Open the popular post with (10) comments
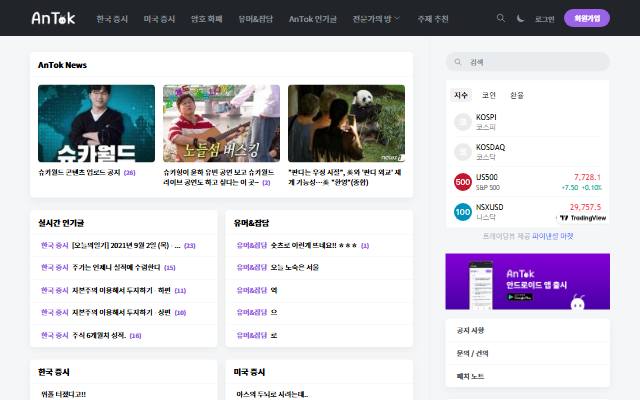Image resolution: width=640 pixels, height=400 pixels. (x=121, y=312)
